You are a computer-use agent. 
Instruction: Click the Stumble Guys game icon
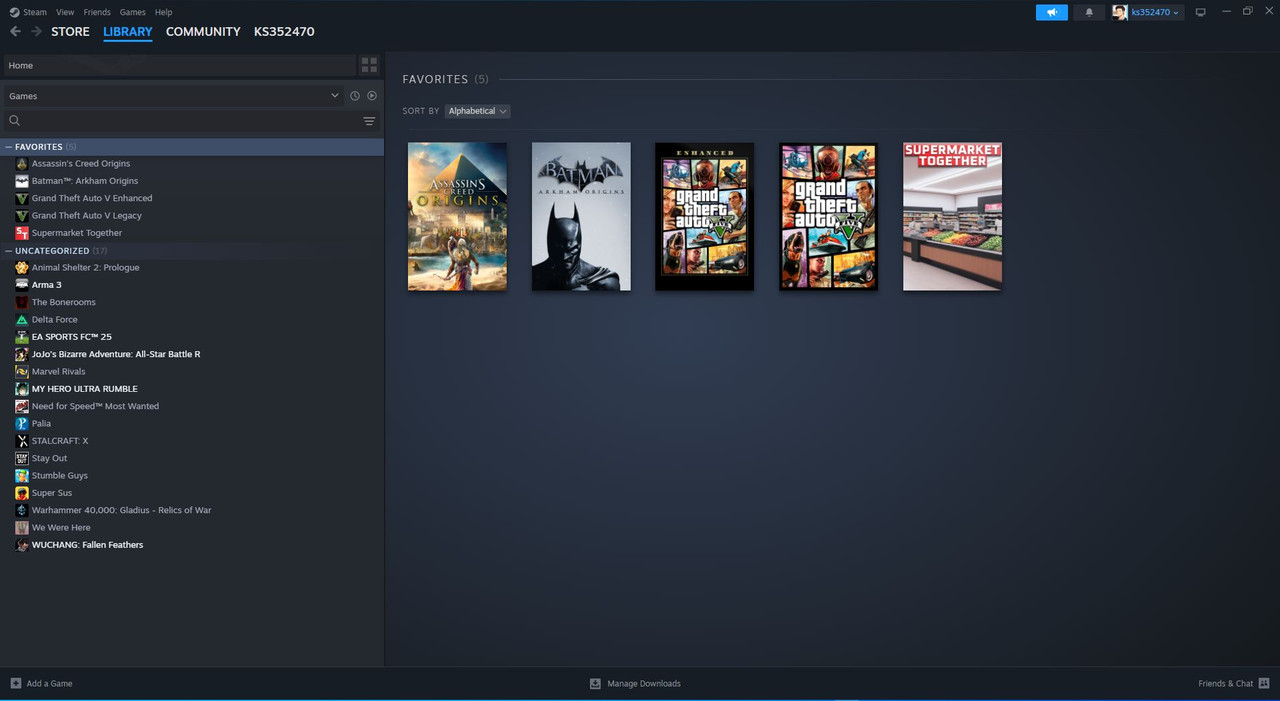[22, 475]
